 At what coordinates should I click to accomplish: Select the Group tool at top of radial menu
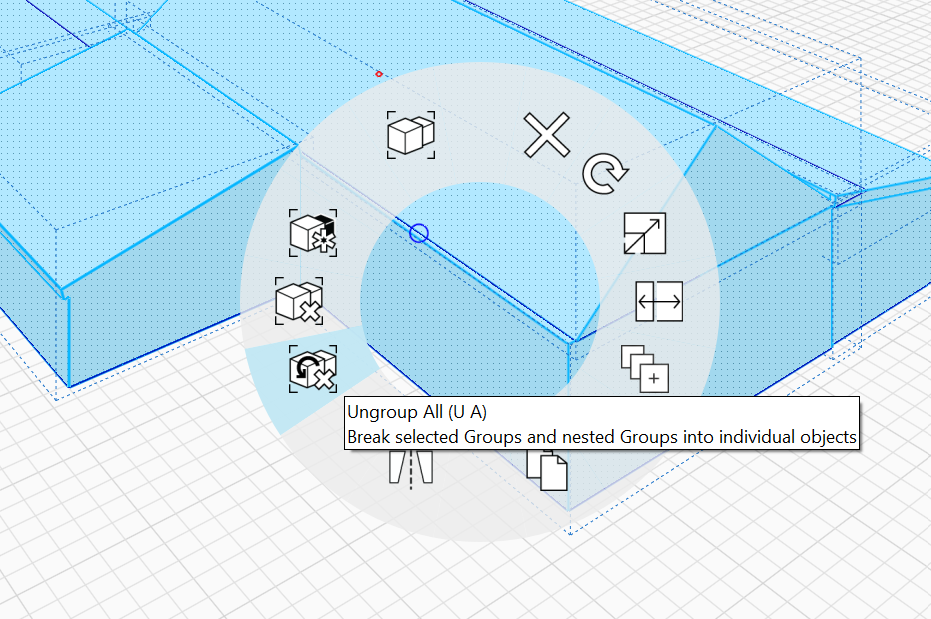pos(410,133)
